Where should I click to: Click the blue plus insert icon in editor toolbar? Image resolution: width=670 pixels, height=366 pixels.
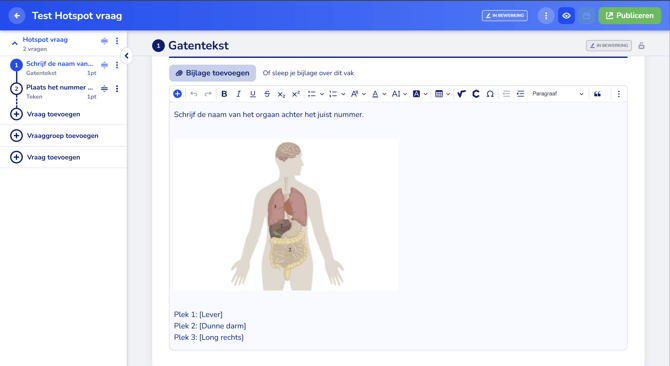click(x=177, y=94)
